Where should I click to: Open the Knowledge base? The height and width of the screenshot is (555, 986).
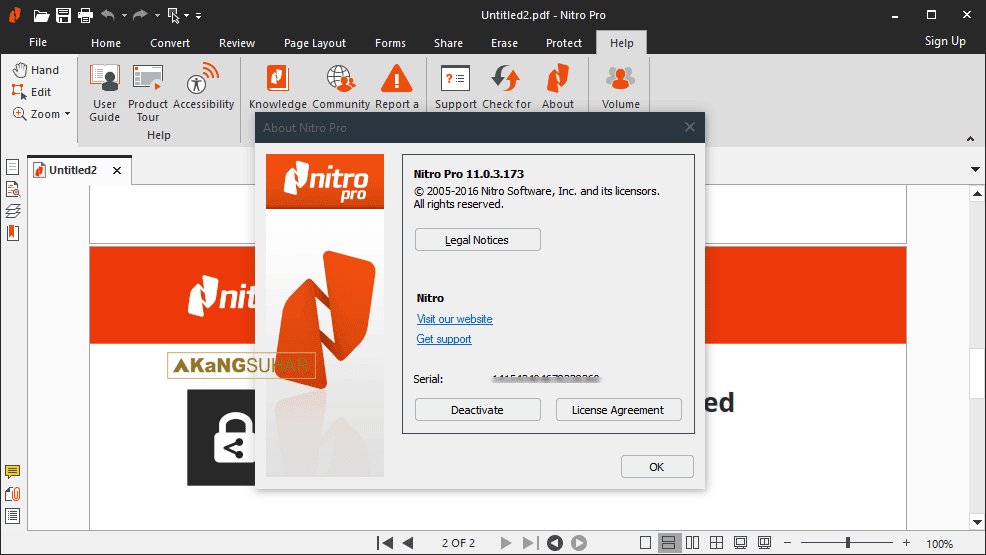tap(278, 87)
